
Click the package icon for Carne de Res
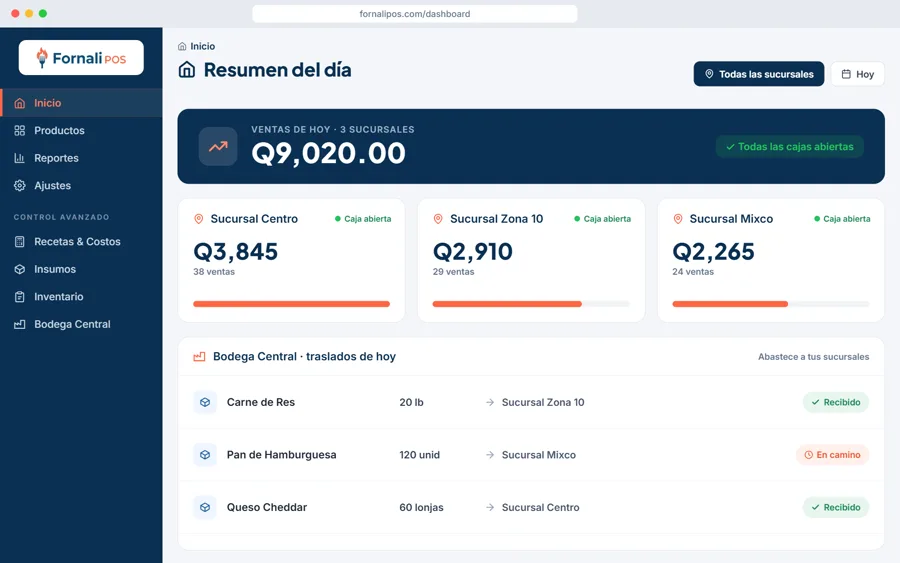point(205,402)
